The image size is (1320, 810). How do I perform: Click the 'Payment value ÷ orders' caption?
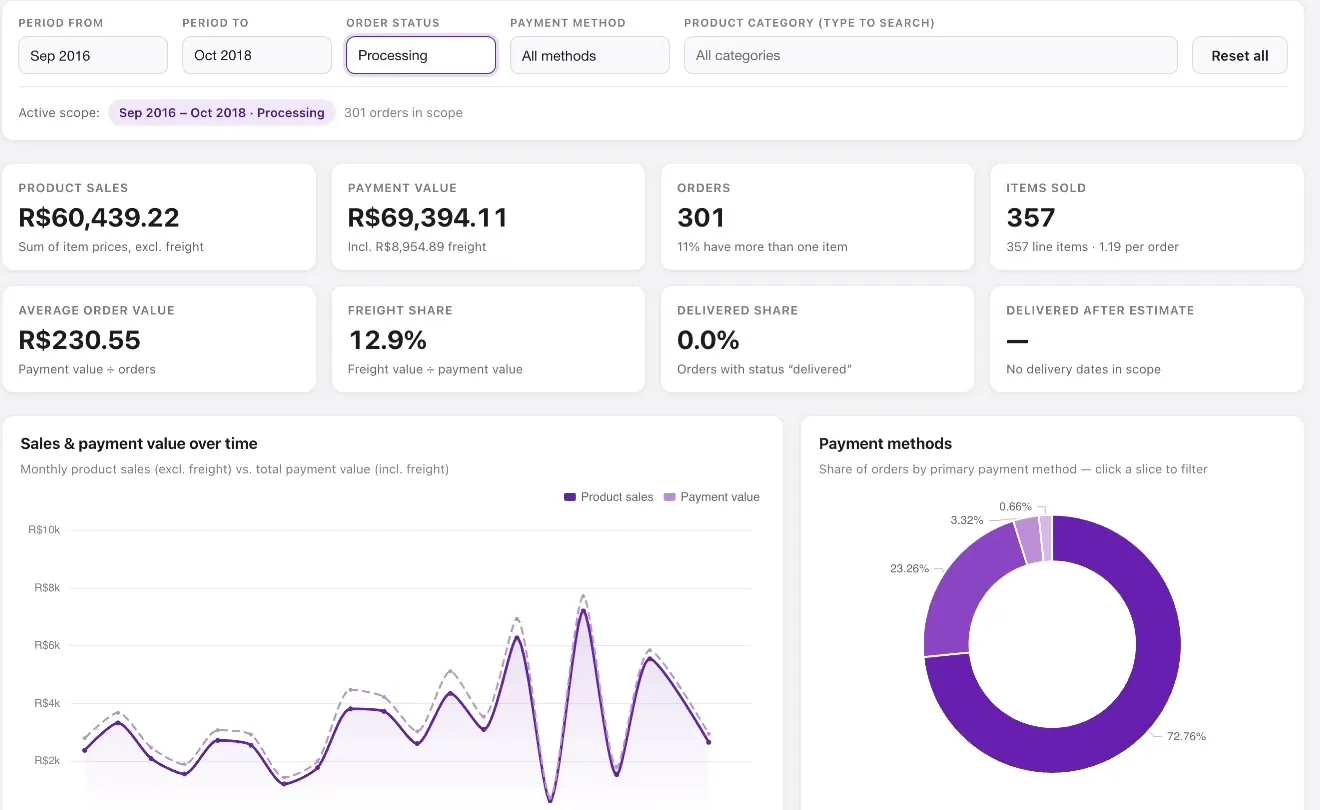click(x=87, y=369)
